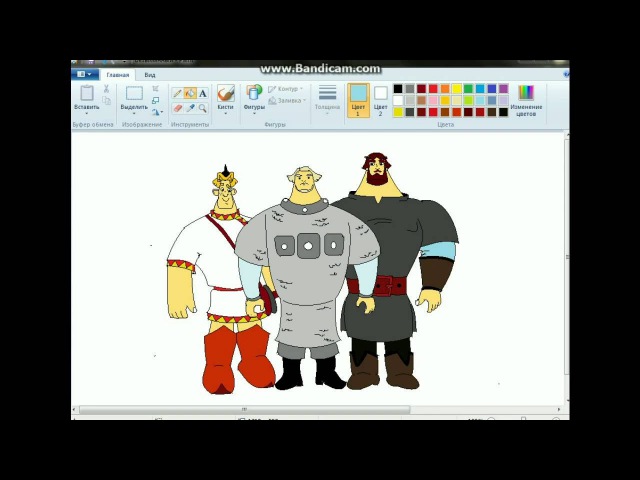Pick the custom black swatch at third row end

(x=504, y=112)
